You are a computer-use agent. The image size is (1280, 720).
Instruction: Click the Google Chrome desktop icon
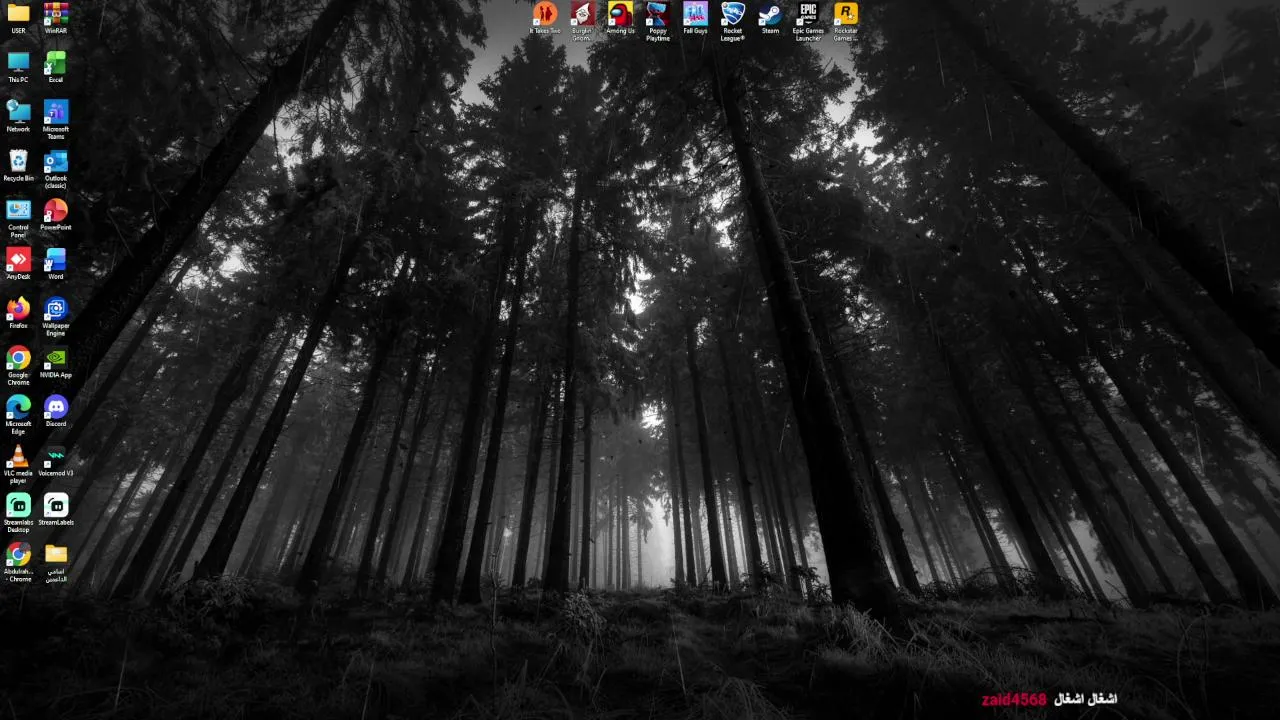point(18,365)
